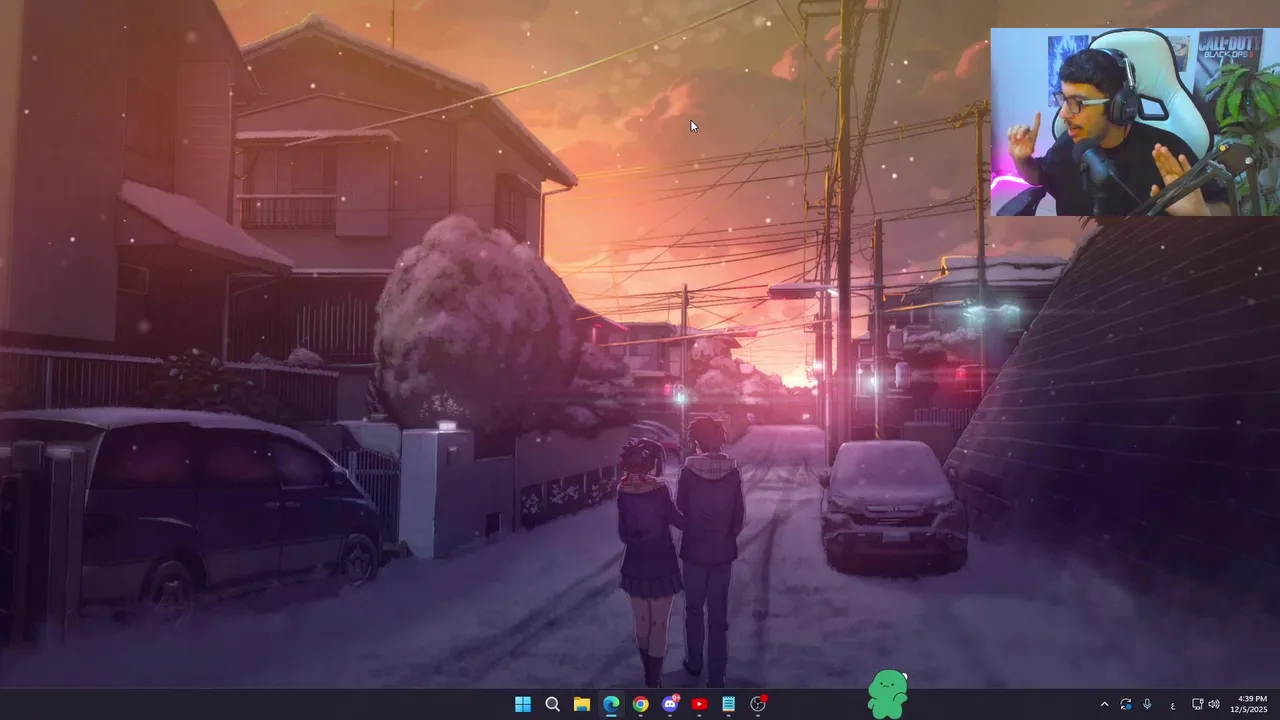Open round app with red badge in taskbar

pyautogui.click(x=758, y=704)
